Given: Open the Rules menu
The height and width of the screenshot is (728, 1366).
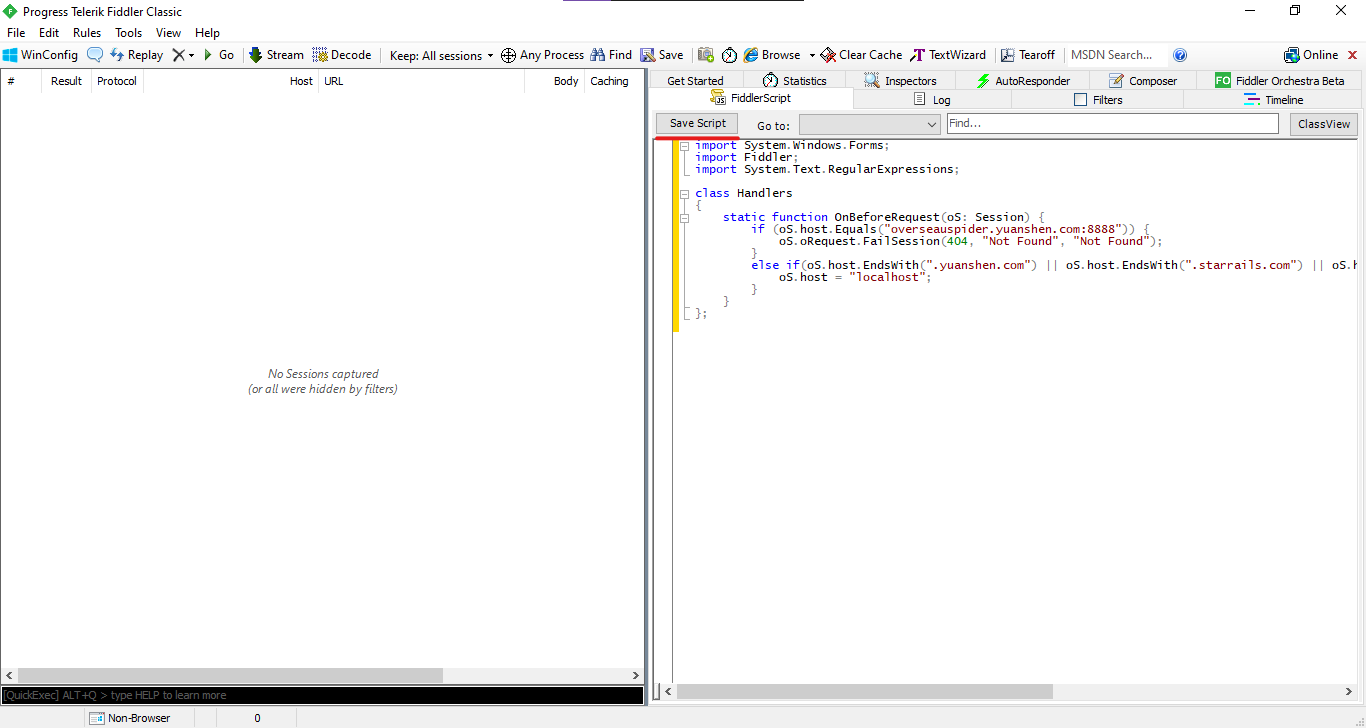Looking at the screenshot, I should pos(87,33).
